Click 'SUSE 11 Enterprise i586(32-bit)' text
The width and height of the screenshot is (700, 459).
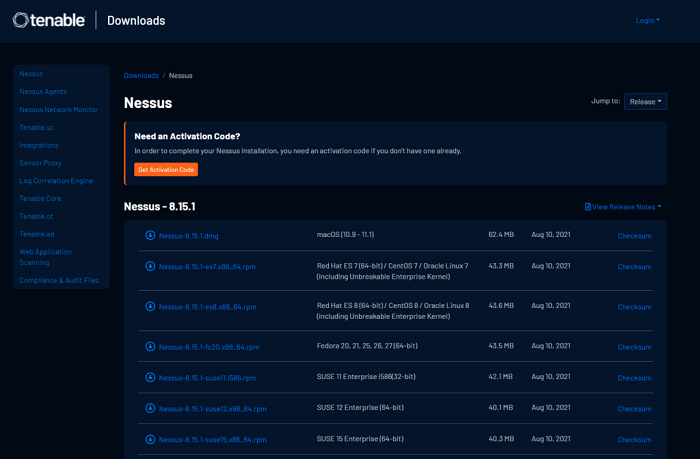tap(366, 376)
